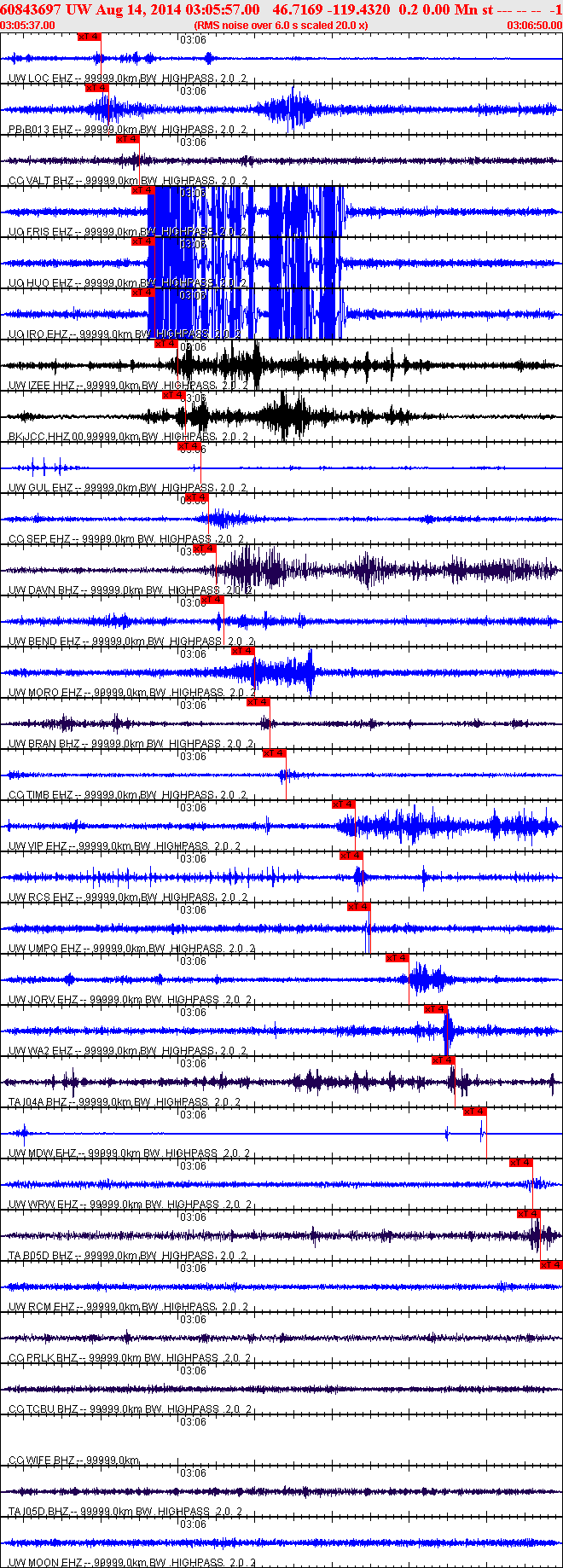Click the pick marker on UW JORV trace
This screenshot has width=563, height=1568.
397,958
